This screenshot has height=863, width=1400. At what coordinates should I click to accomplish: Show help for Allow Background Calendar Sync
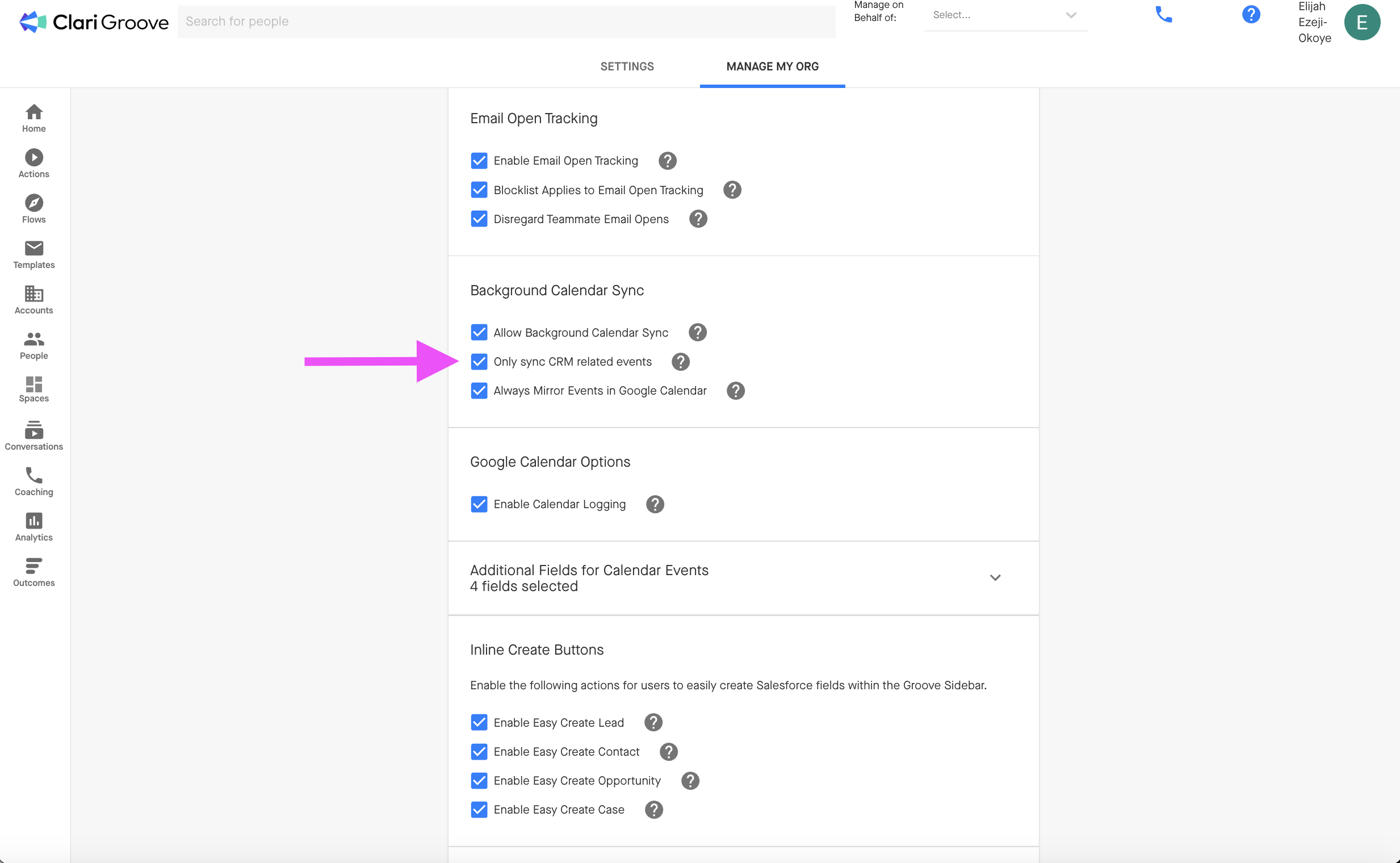coord(697,333)
